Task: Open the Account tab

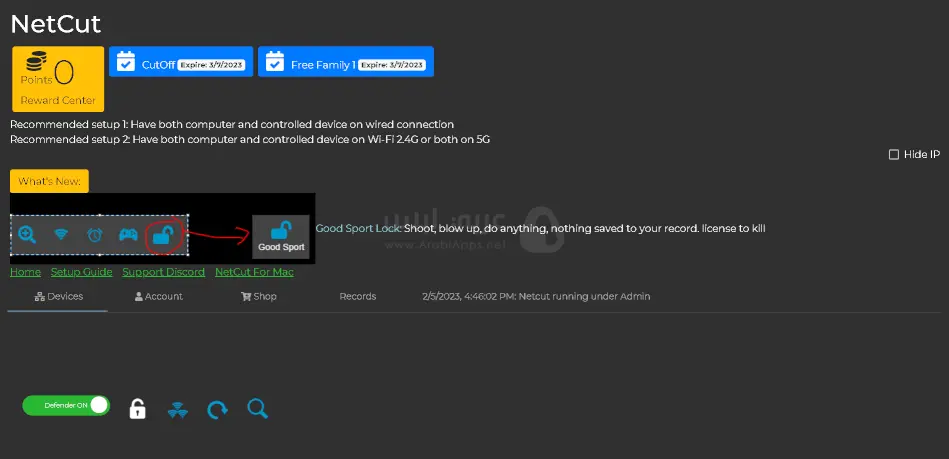Action: tap(159, 297)
